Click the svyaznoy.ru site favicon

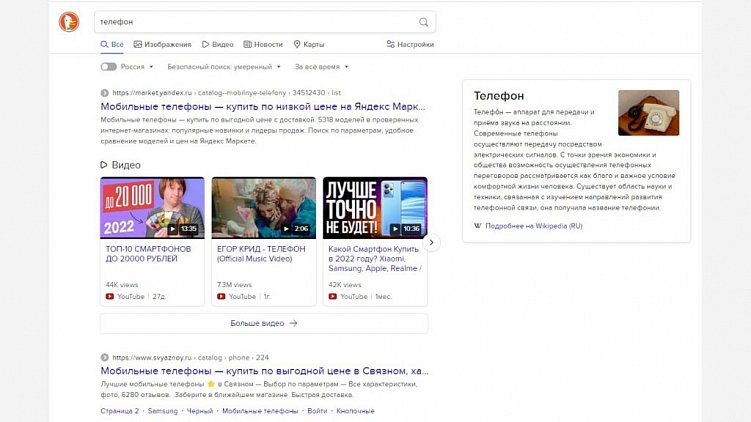[104, 357]
